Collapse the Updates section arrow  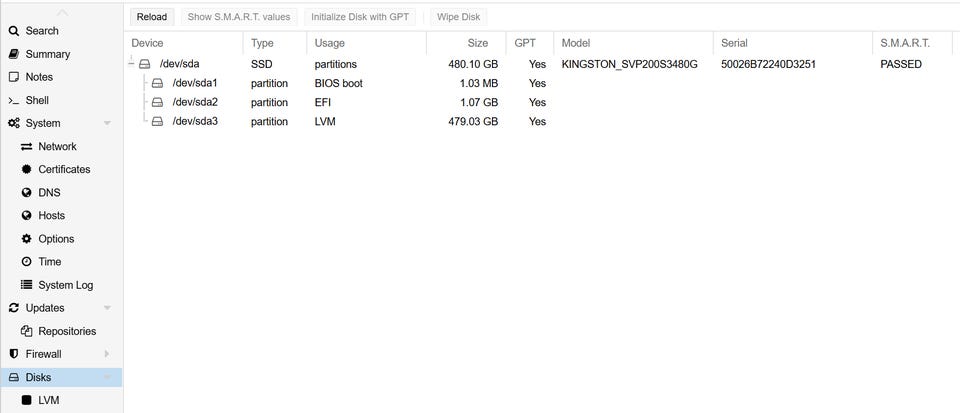pos(107,308)
